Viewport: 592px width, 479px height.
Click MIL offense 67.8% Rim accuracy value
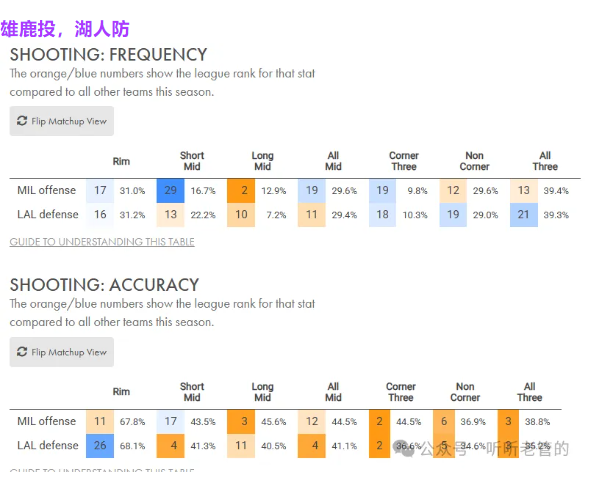pyautogui.click(x=132, y=422)
